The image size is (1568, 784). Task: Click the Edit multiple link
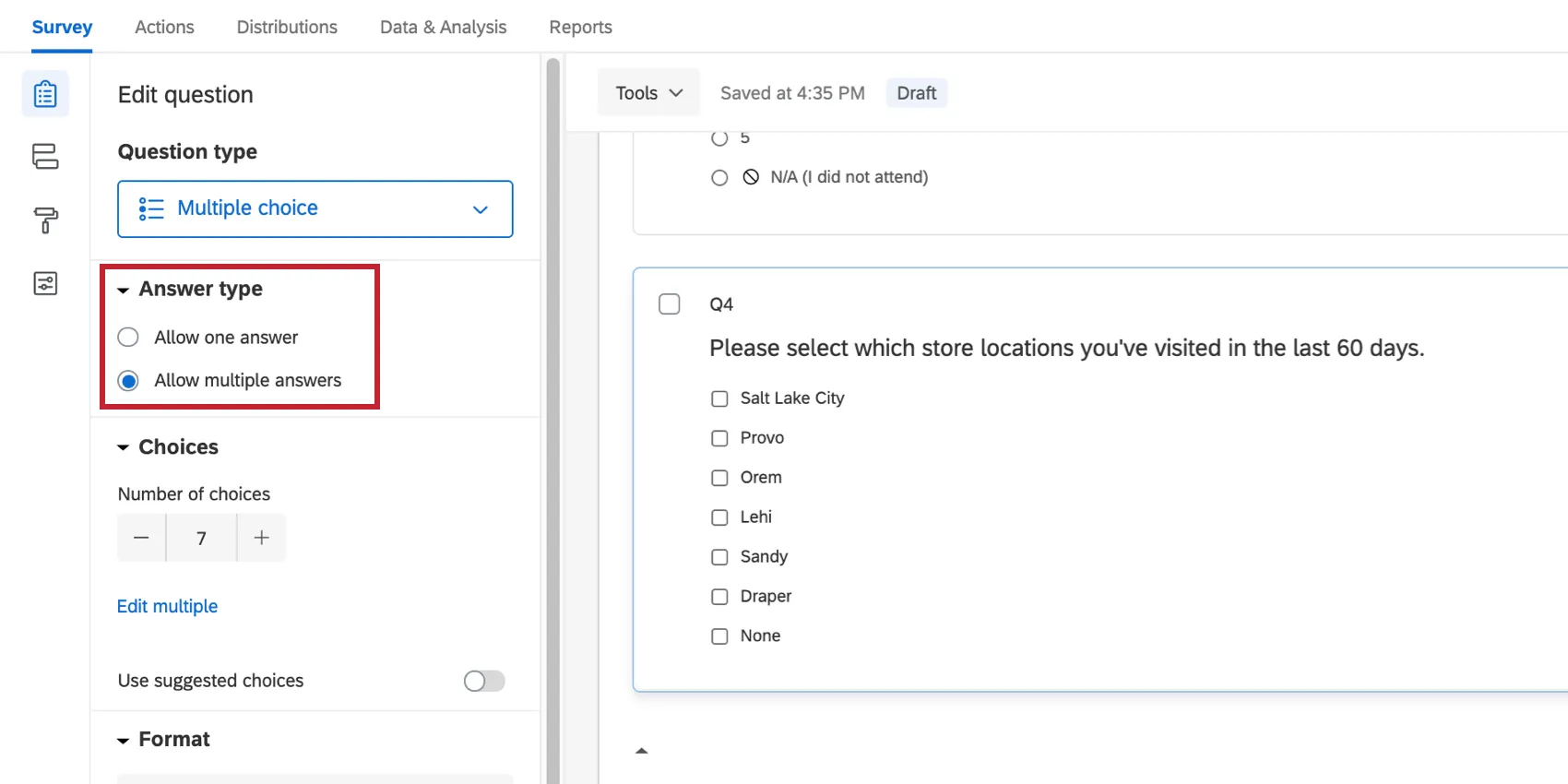[x=167, y=606]
